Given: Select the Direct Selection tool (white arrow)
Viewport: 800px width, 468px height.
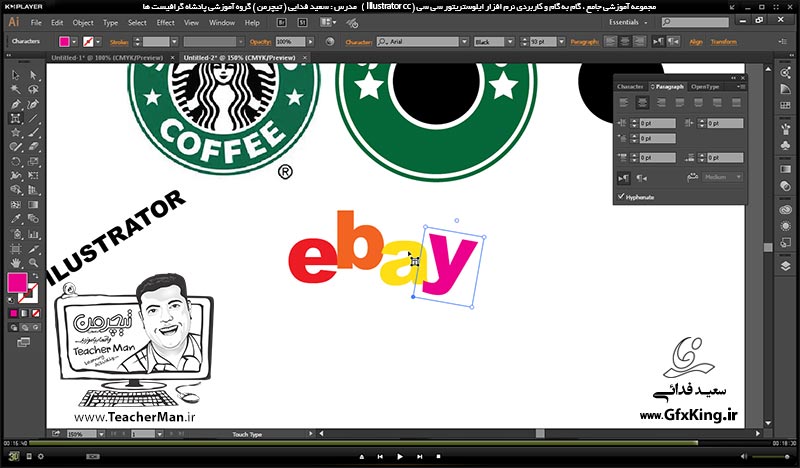Looking at the screenshot, I should coord(33,75).
